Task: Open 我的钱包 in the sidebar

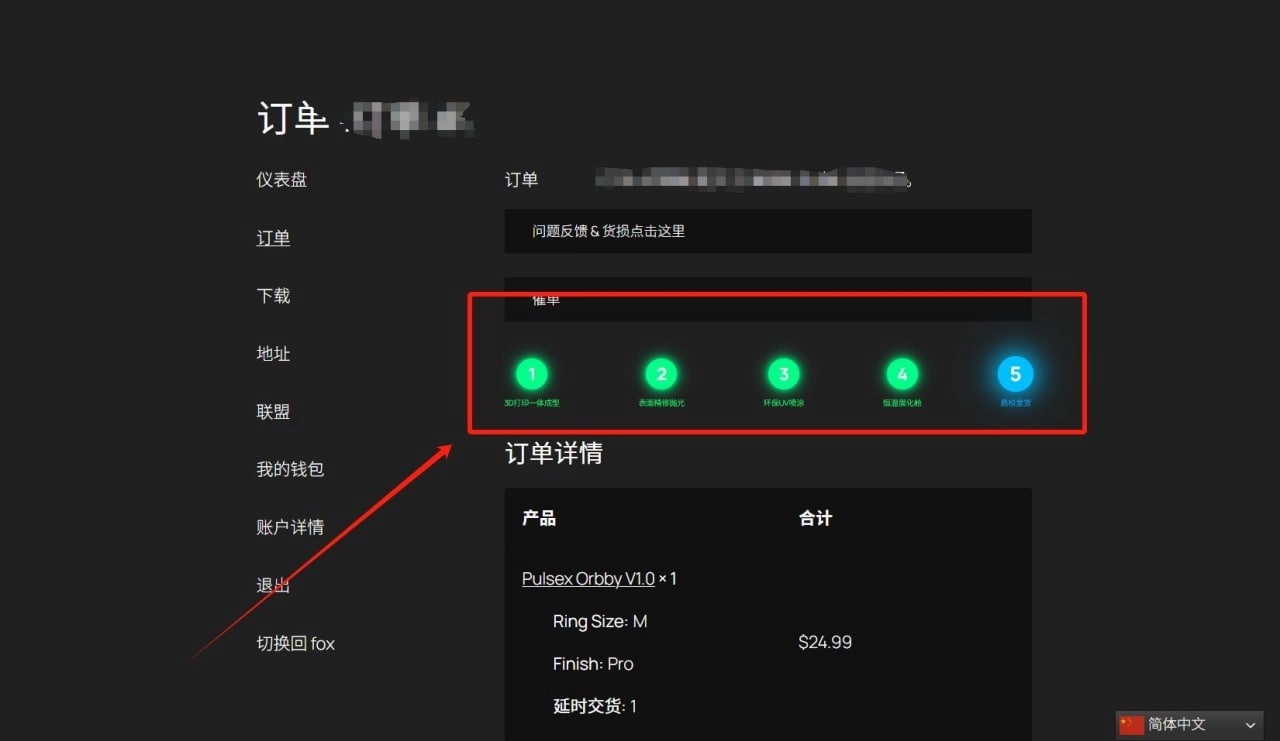Action: point(290,469)
